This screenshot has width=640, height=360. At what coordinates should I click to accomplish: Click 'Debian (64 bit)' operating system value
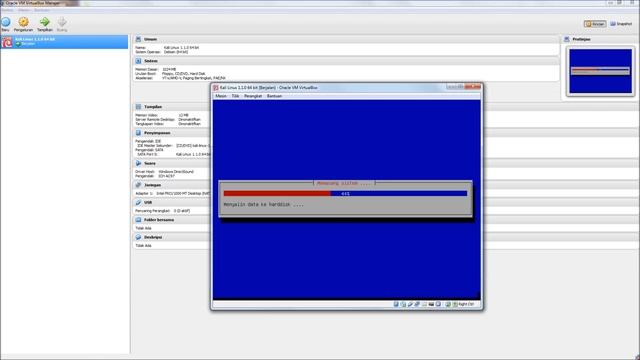[x=176, y=52]
